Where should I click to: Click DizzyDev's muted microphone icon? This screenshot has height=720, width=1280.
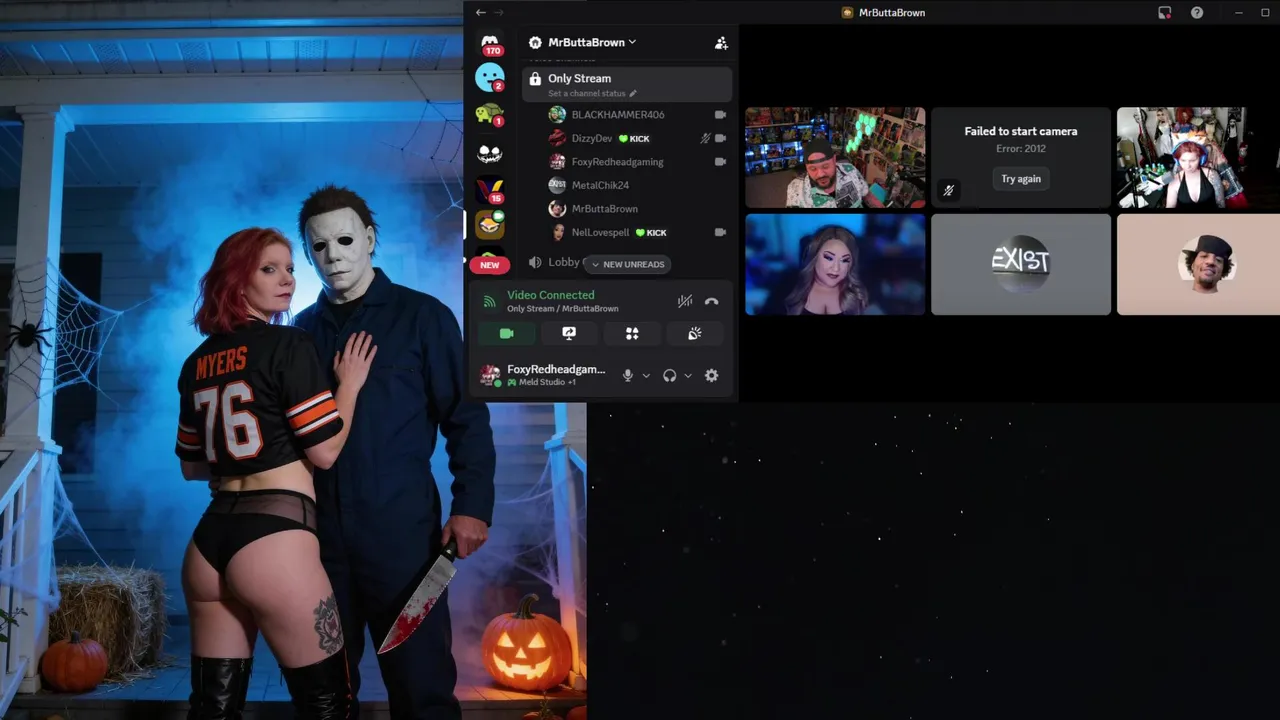(x=705, y=138)
